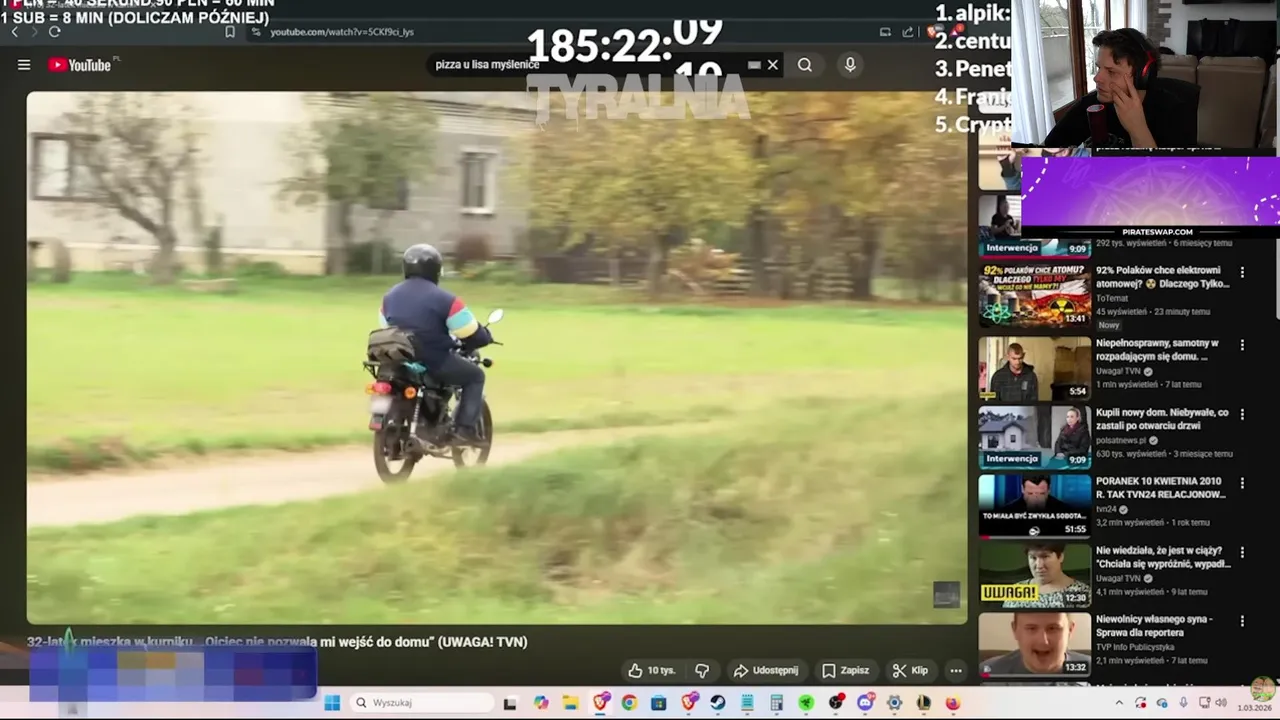Open options menu for Kupili nowy dom video
This screenshot has height=720, width=1280.
click(1242, 414)
